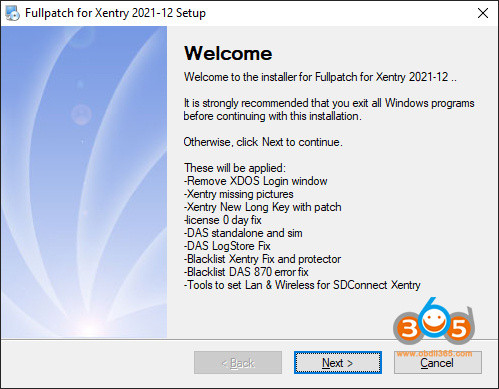
Task: Click the text 'Otherwise, click Next to continue.'
Action: coord(263,142)
